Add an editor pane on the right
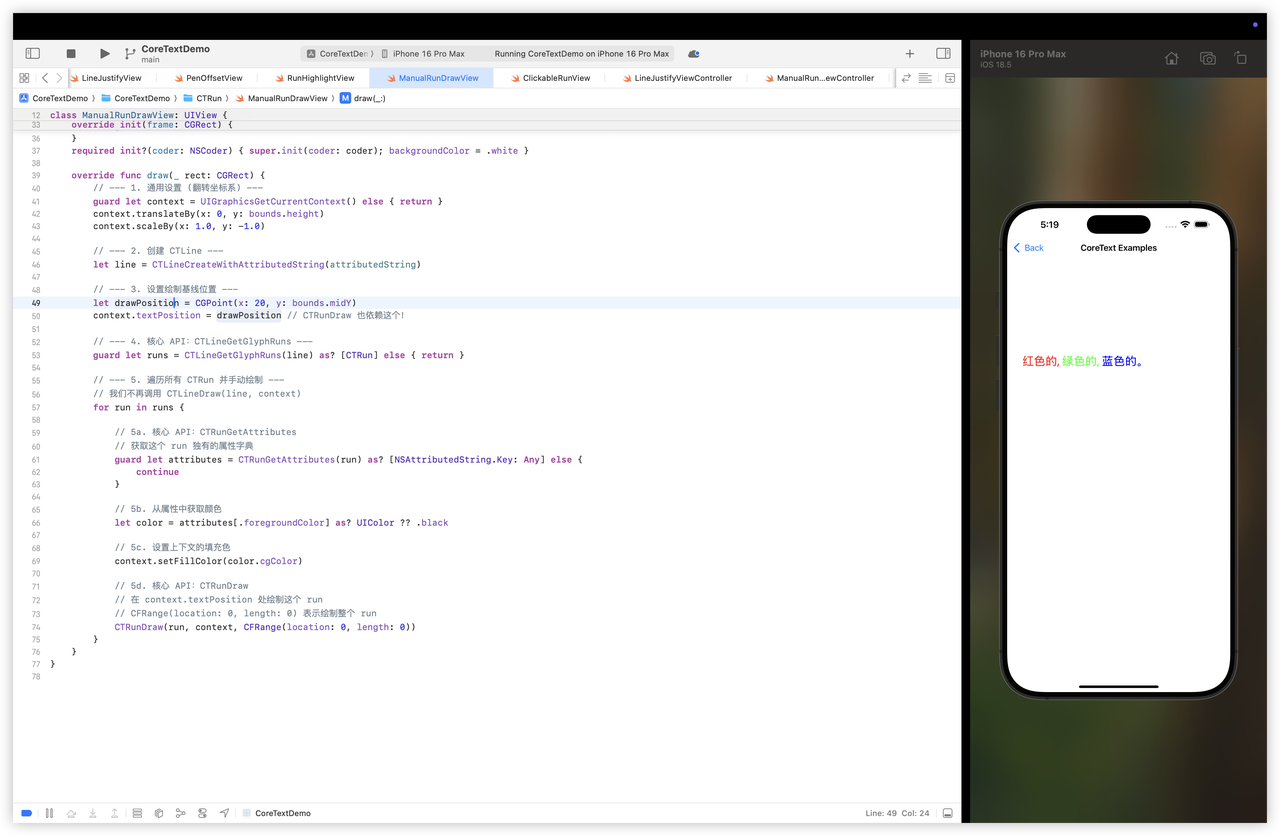Screen dimensions: 1280x836 [x=950, y=78]
